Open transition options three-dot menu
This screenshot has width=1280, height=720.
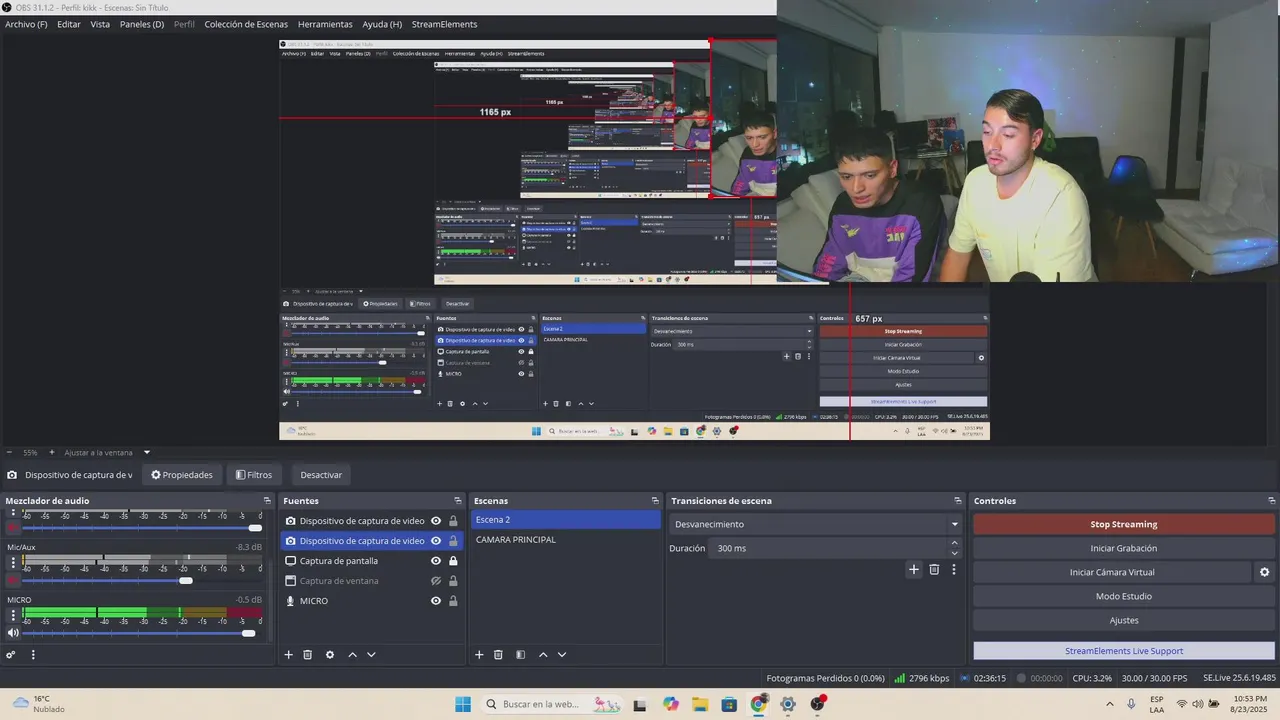pyautogui.click(x=954, y=569)
